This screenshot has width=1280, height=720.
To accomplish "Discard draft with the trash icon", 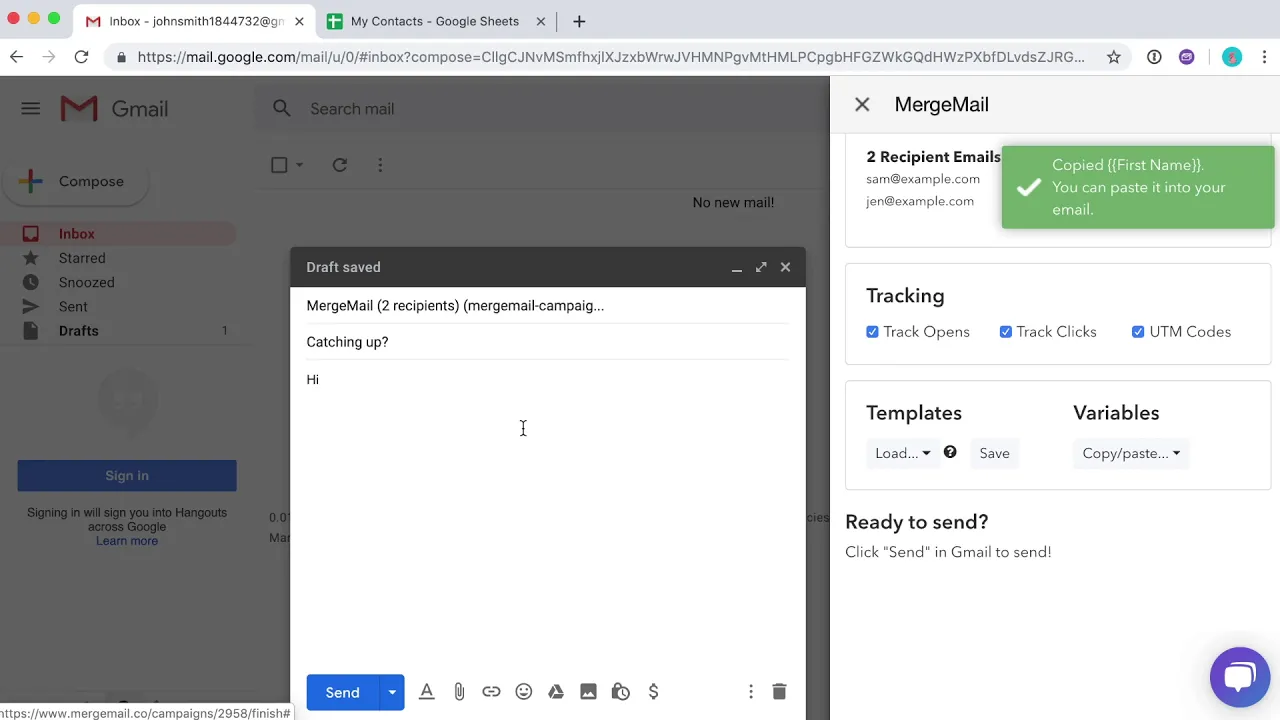I will click(779, 692).
